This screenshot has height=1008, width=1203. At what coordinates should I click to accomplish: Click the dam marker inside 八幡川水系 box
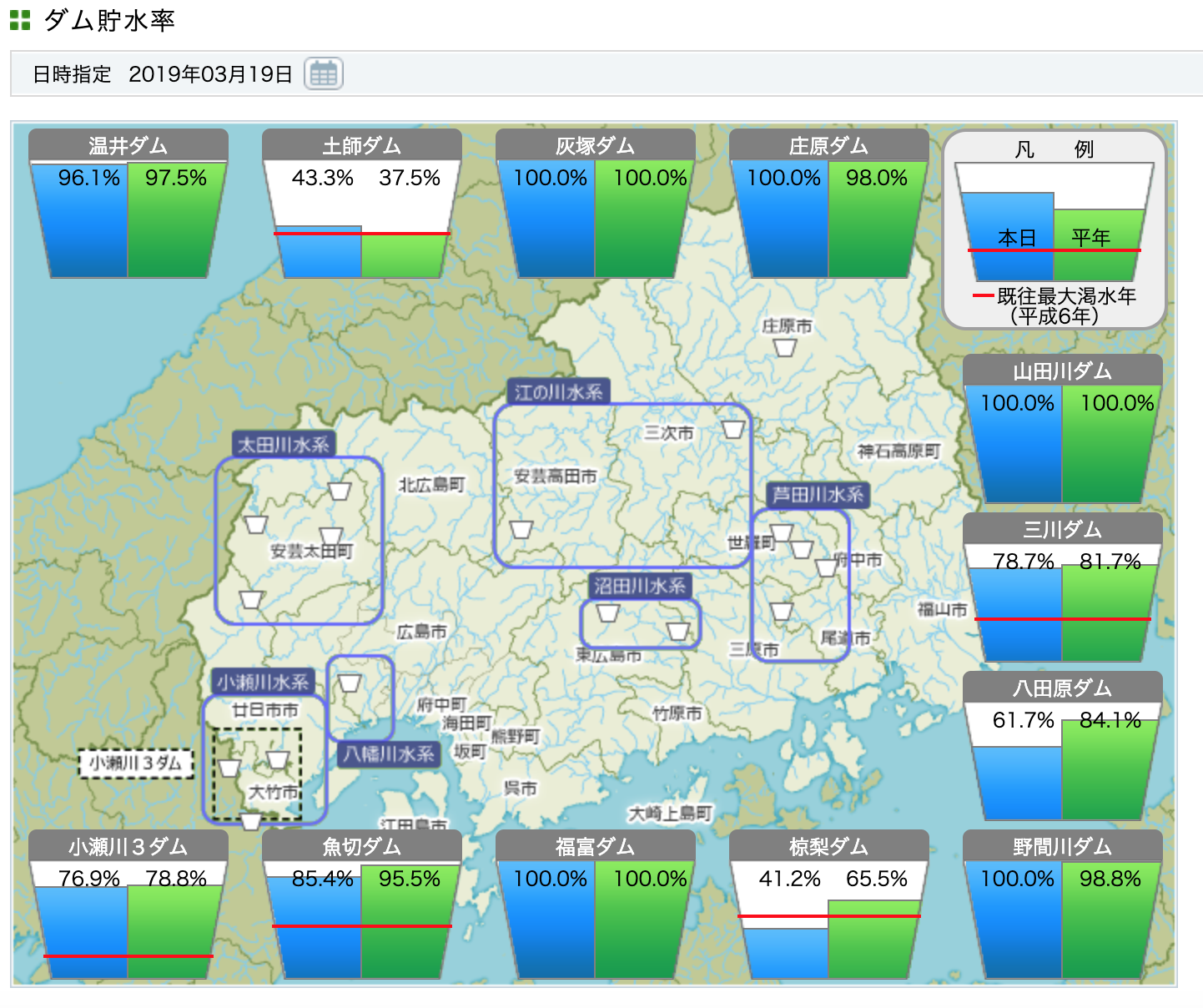[350, 683]
